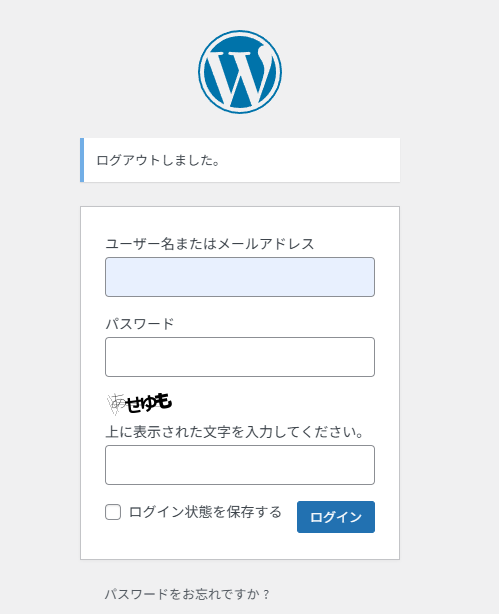This screenshot has width=499, height=614.
Task: Click the white W inside the logo
Action: (240, 74)
